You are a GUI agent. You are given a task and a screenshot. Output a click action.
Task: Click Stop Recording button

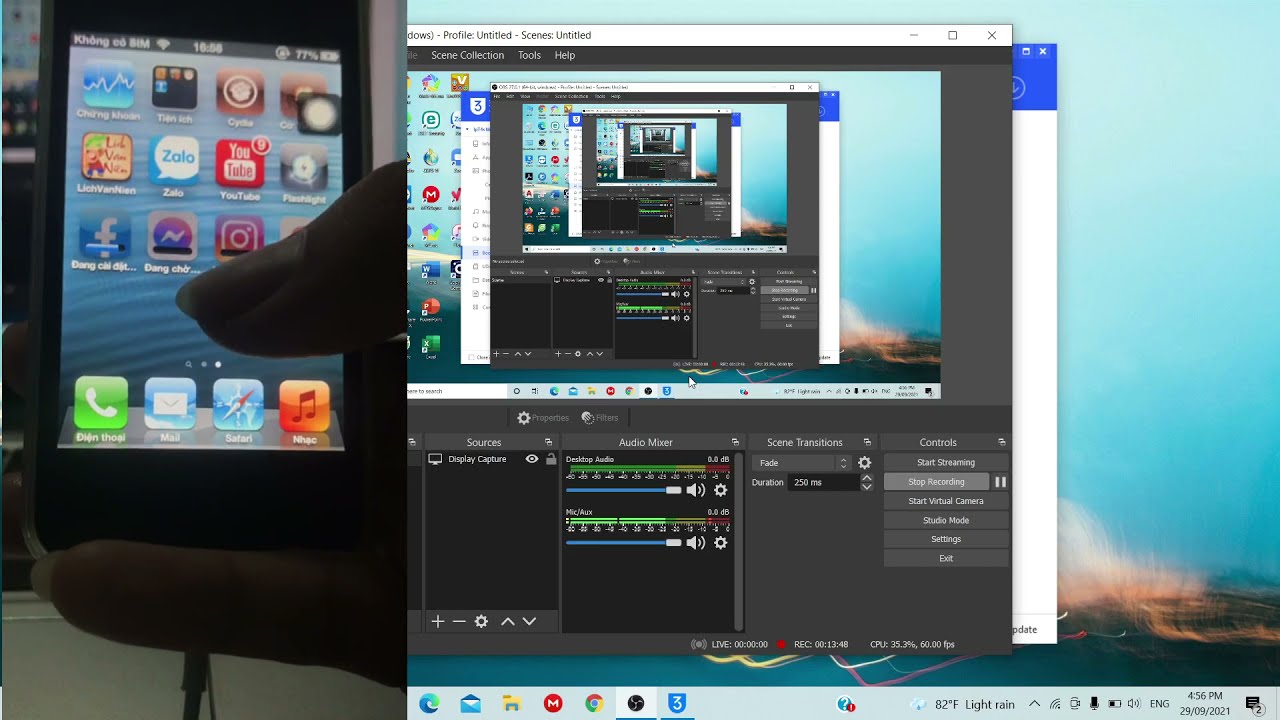coord(936,482)
